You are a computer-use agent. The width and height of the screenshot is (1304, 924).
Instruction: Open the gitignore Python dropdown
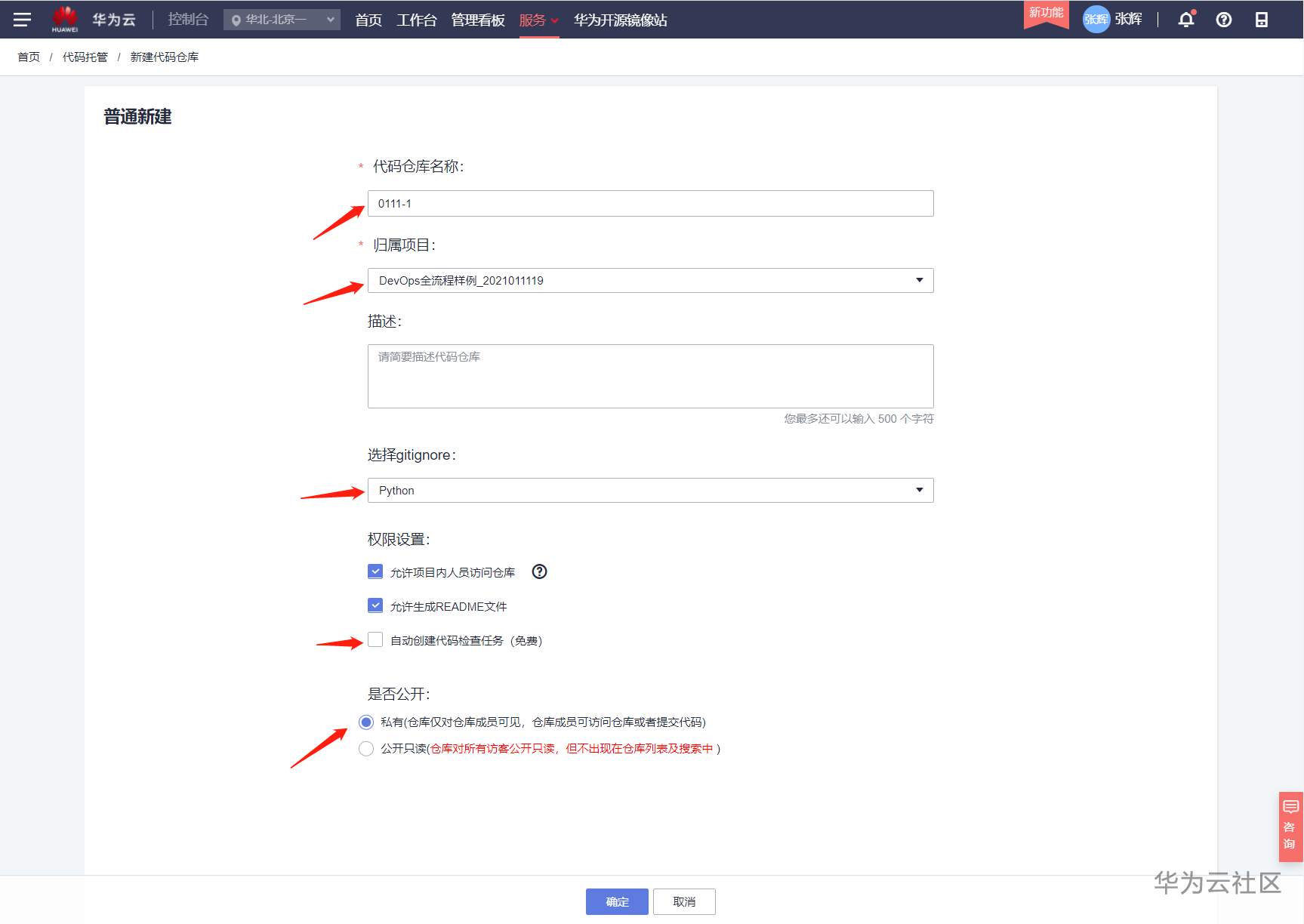click(x=651, y=490)
